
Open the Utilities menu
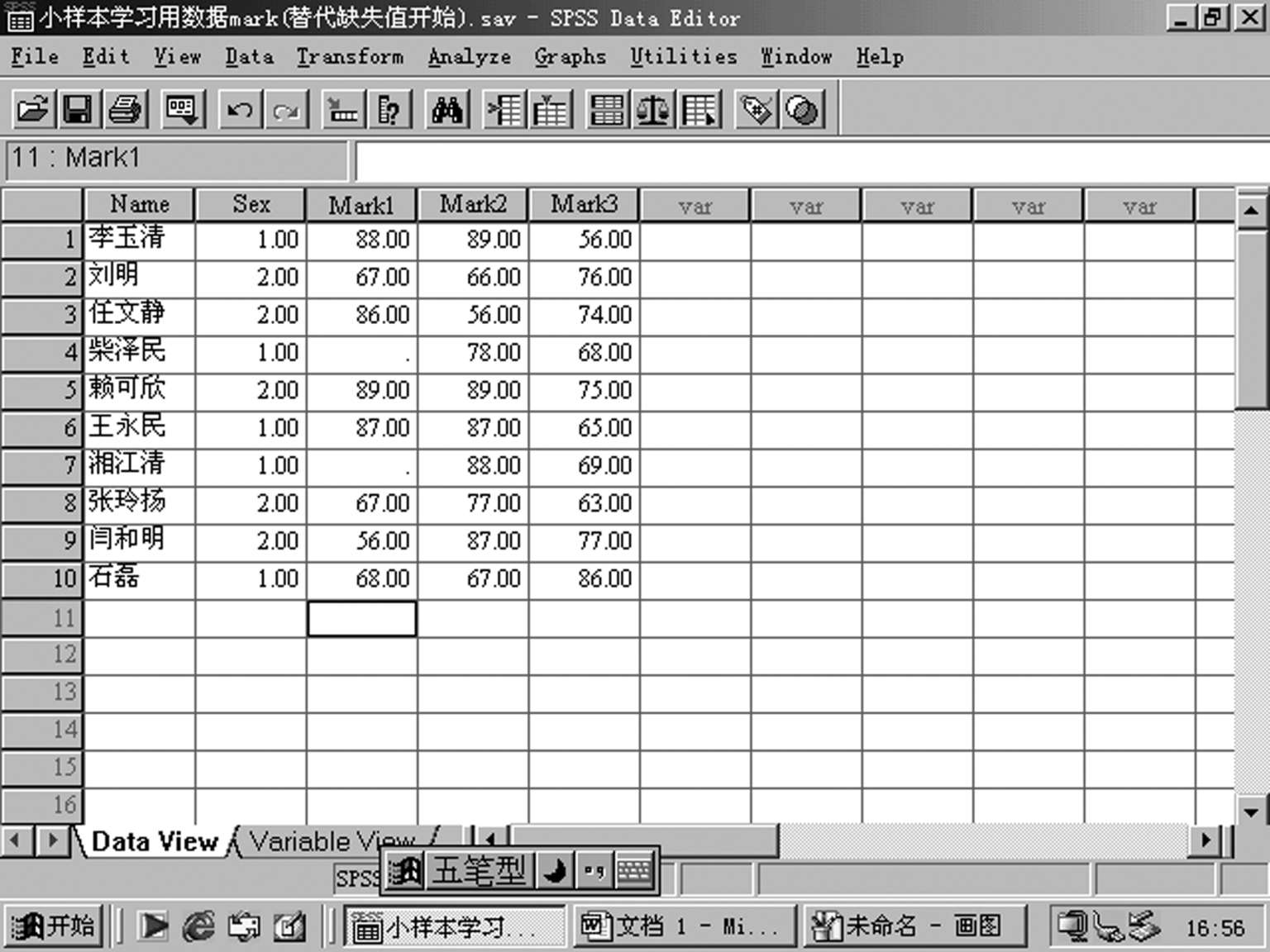[683, 56]
